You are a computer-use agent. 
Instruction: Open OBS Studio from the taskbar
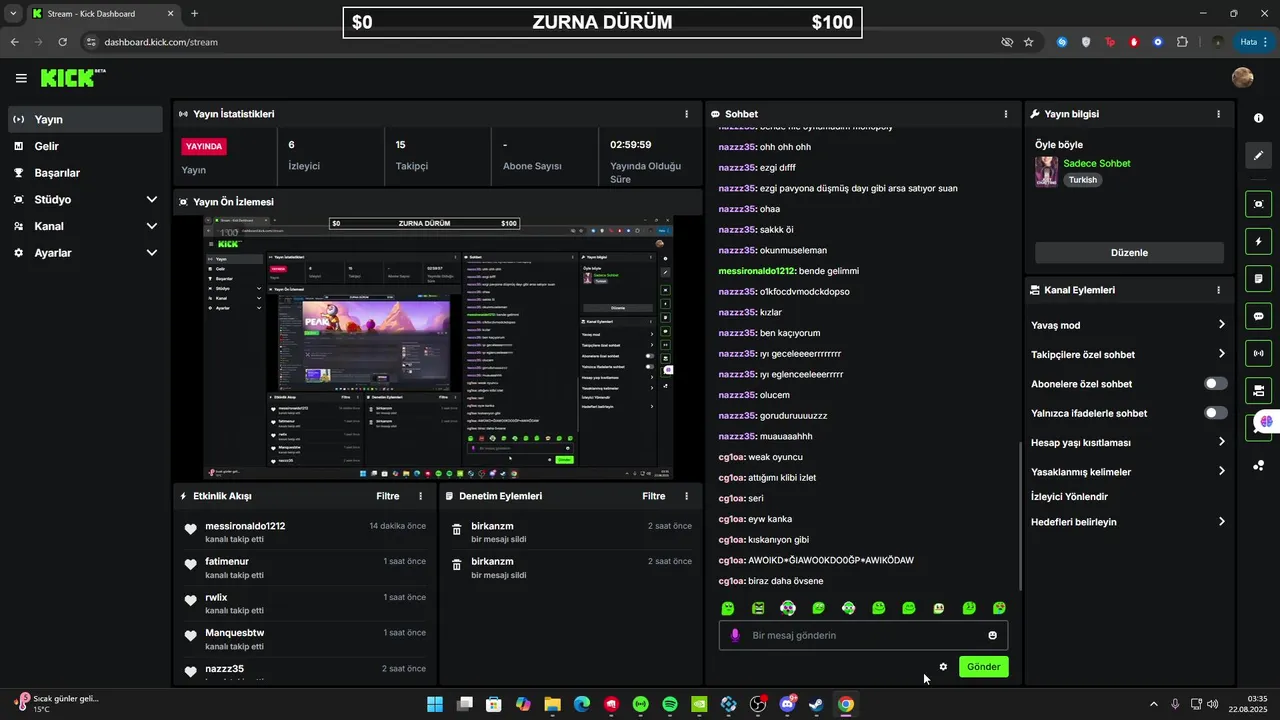coord(758,704)
